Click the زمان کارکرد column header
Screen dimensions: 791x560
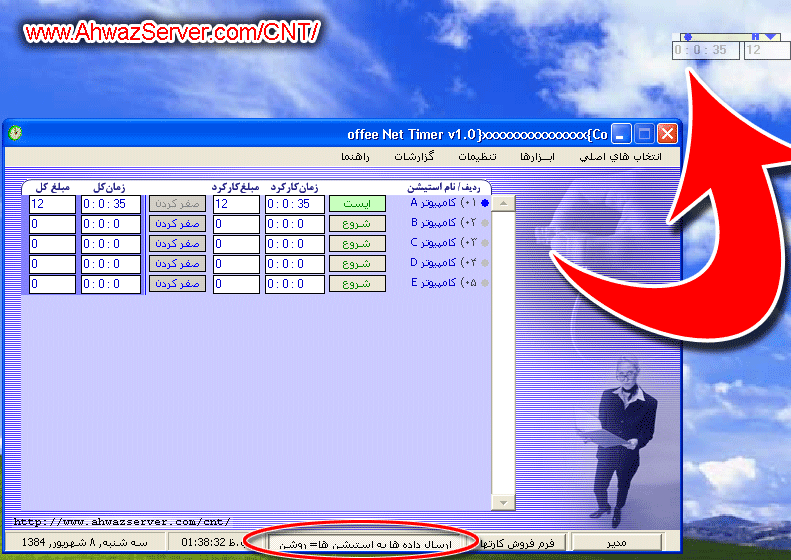tap(295, 187)
